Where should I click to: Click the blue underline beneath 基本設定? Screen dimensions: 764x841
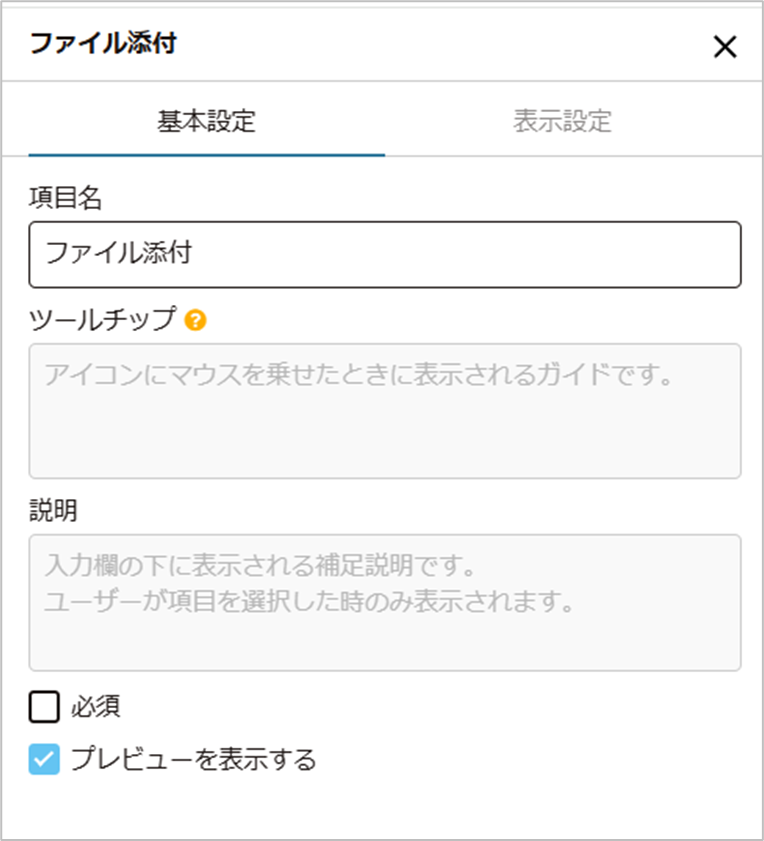(207, 155)
